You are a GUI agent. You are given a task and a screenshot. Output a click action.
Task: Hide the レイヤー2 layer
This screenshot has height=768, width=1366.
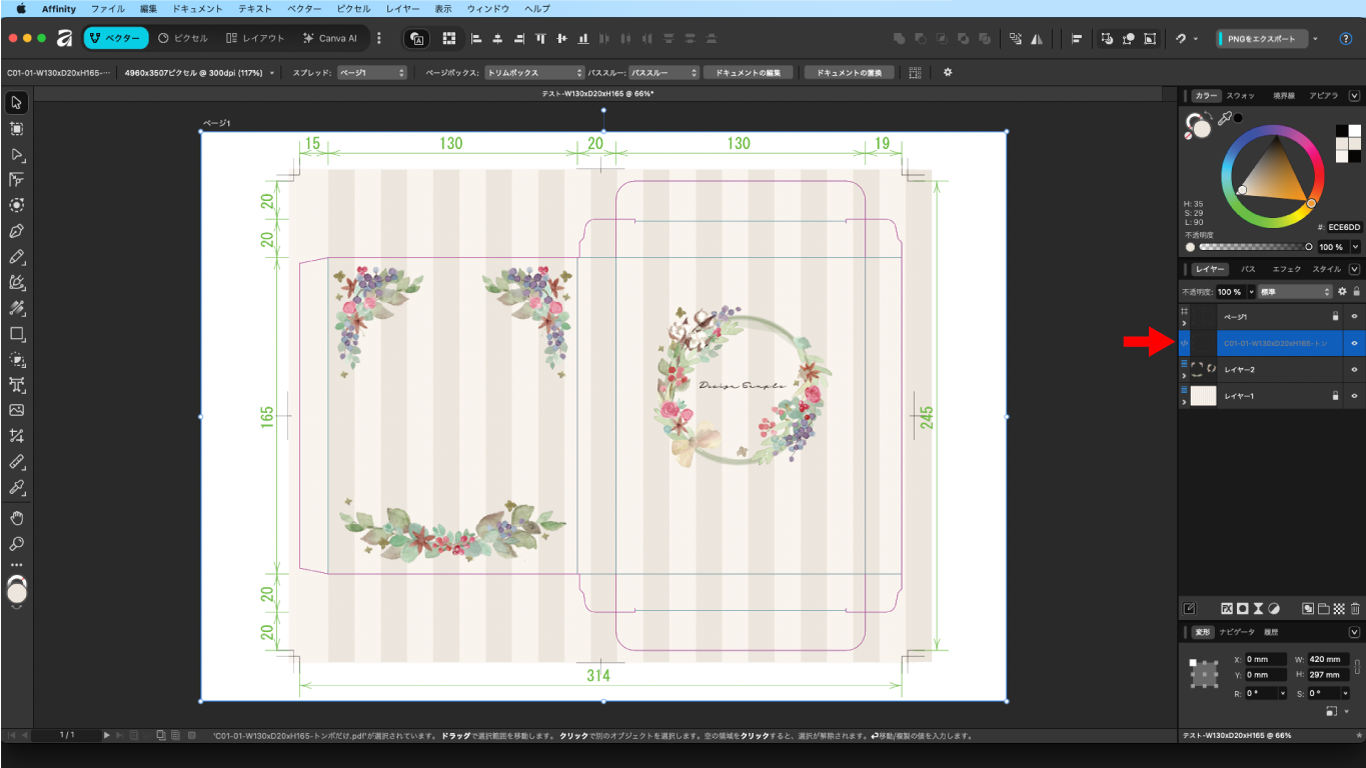pos(1355,369)
